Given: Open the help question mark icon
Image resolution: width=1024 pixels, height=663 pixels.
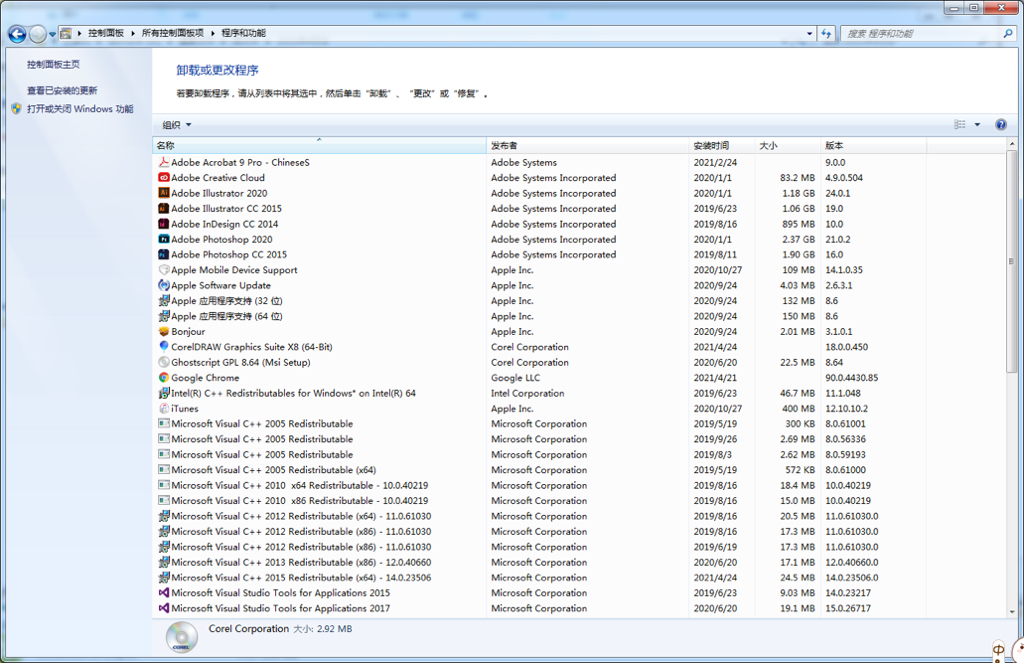Looking at the screenshot, I should 1000,125.
